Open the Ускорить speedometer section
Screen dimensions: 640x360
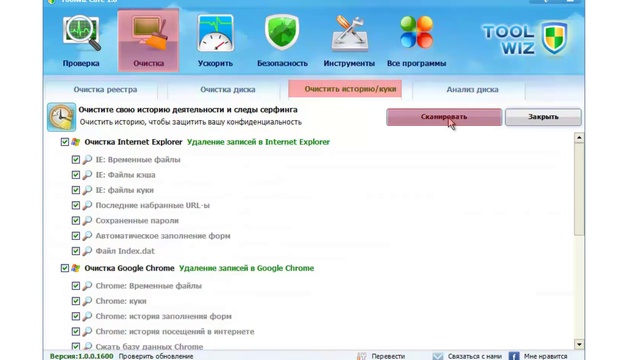(x=216, y=41)
